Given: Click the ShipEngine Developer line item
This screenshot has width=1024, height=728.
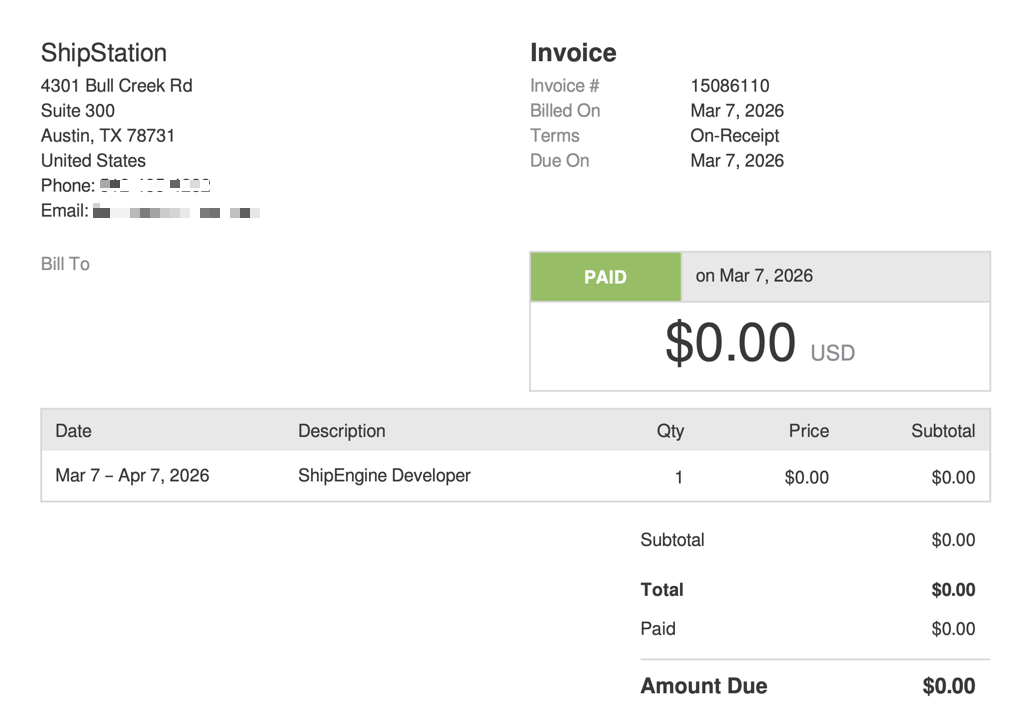Looking at the screenshot, I should tap(384, 476).
